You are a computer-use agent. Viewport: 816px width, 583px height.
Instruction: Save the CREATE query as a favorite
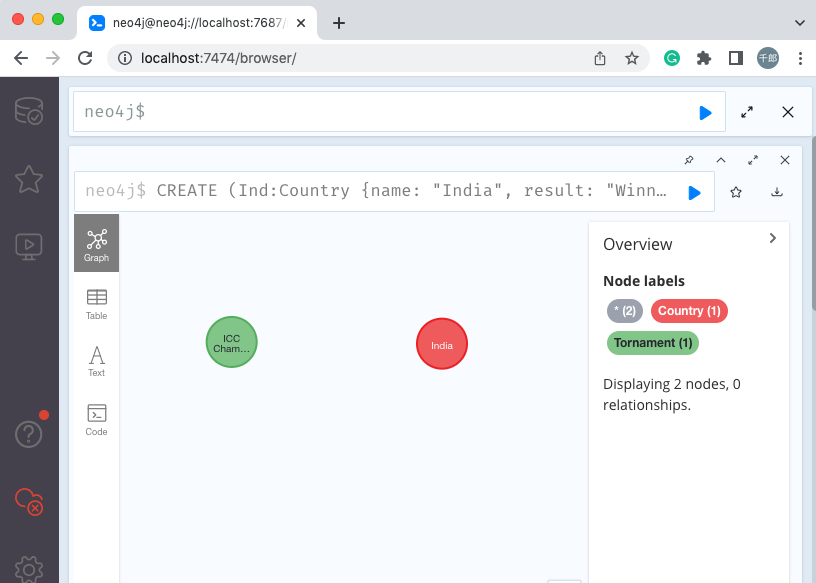(x=736, y=192)
